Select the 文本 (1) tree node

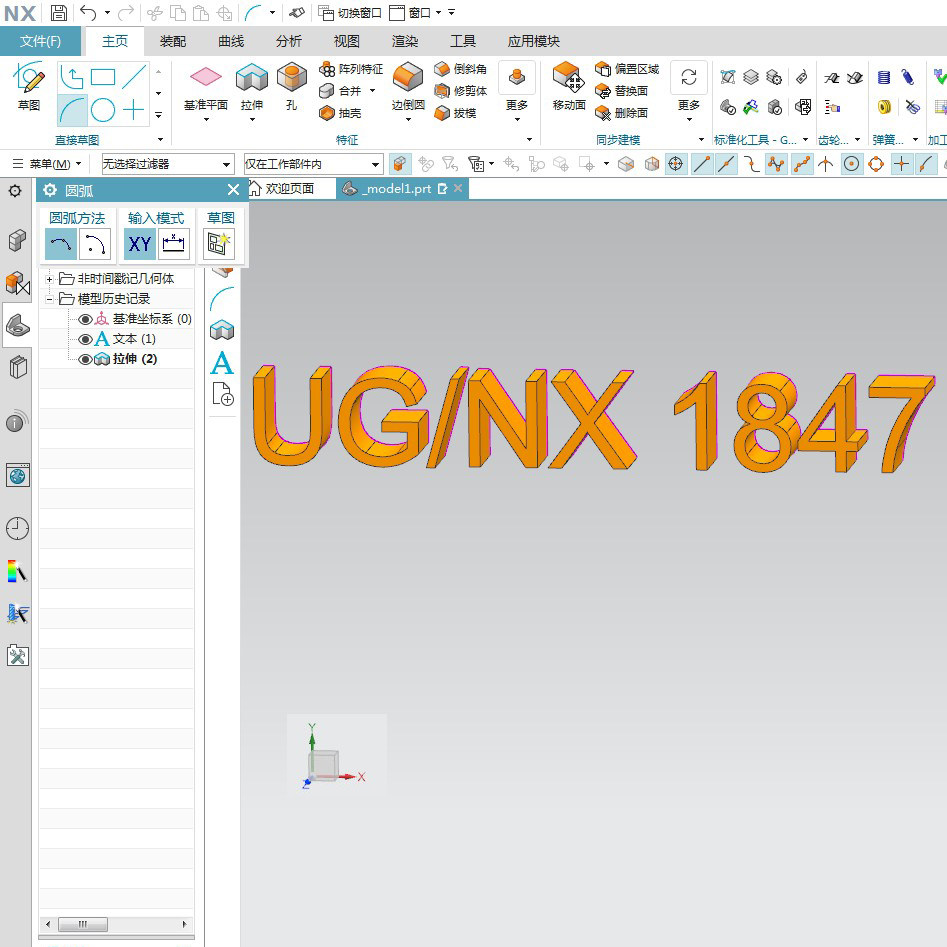[134, 339]
